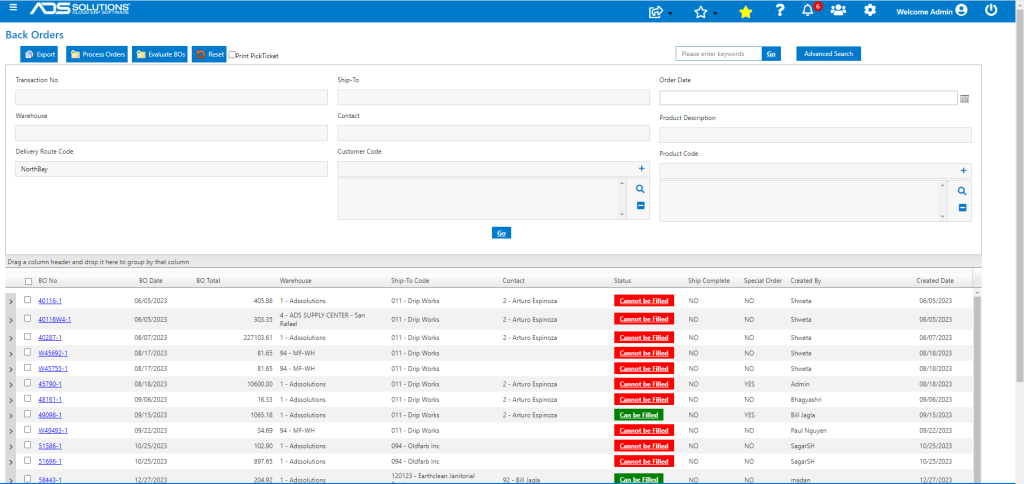Open help via question mark icon

tap(779, 10)
